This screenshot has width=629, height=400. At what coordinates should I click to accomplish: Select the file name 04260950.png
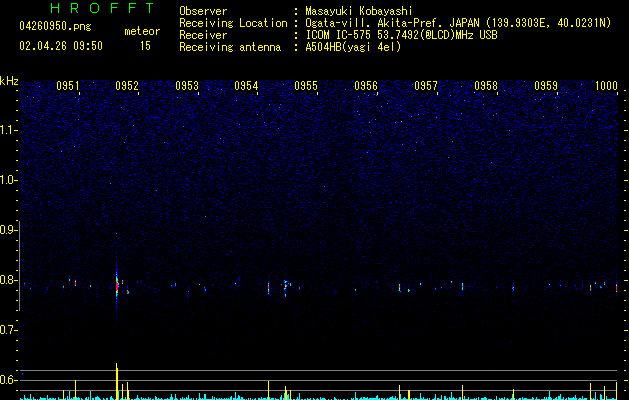coord(55,27)
